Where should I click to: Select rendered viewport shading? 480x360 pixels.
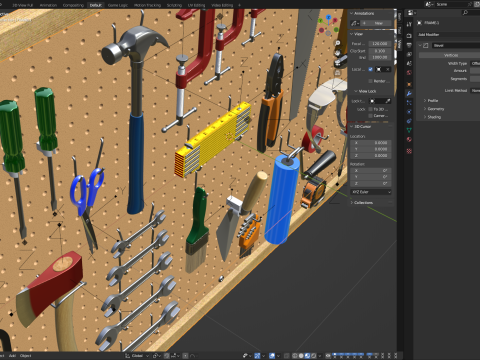click(313, 356)
